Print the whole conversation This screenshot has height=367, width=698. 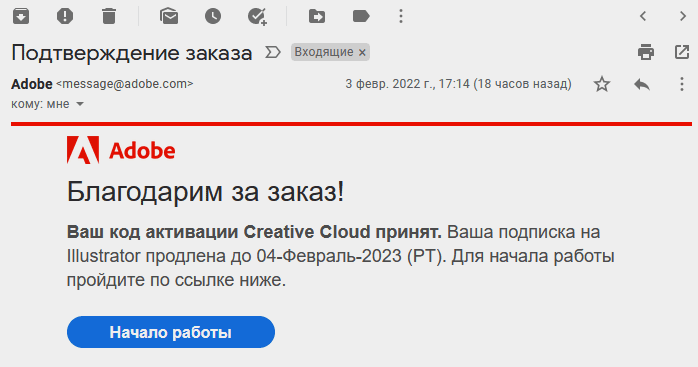[x=646, y=52]
